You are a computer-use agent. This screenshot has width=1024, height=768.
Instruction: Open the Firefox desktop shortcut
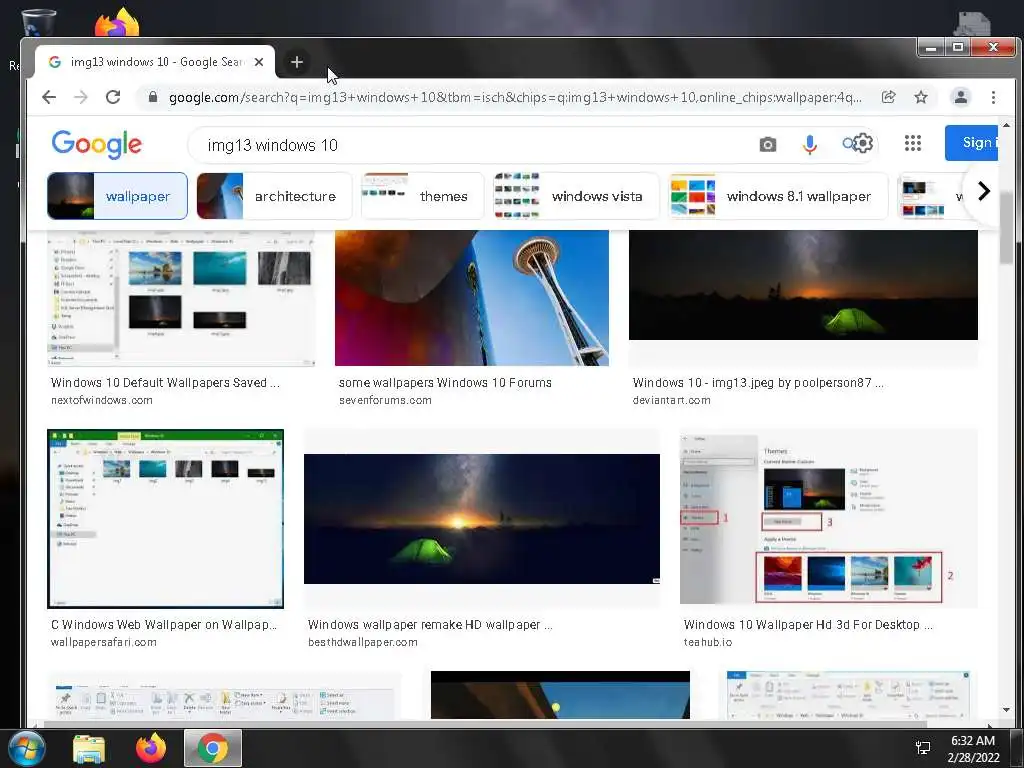pos(117,22)
